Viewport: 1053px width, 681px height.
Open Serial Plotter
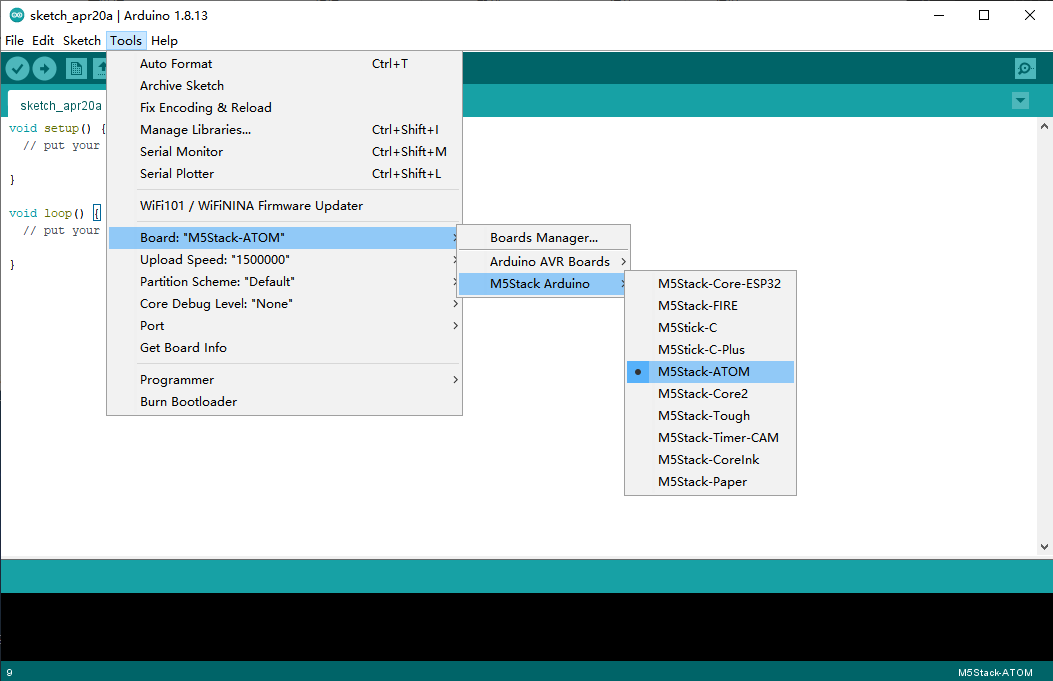tap(285, 173)
